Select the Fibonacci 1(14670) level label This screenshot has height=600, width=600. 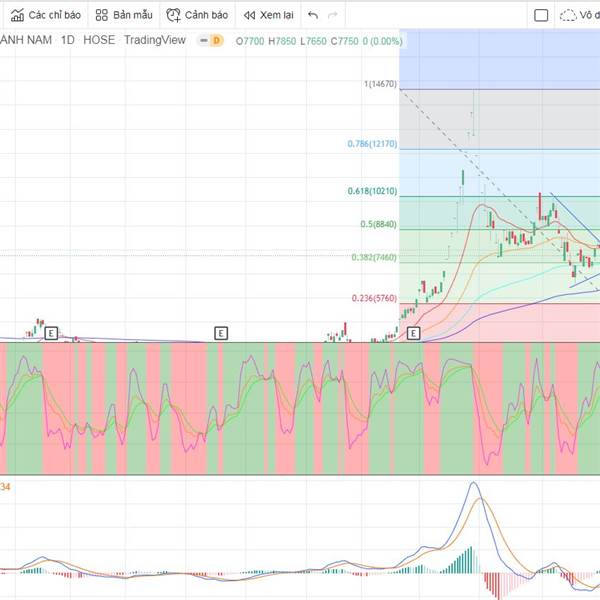tap(380, 84)
